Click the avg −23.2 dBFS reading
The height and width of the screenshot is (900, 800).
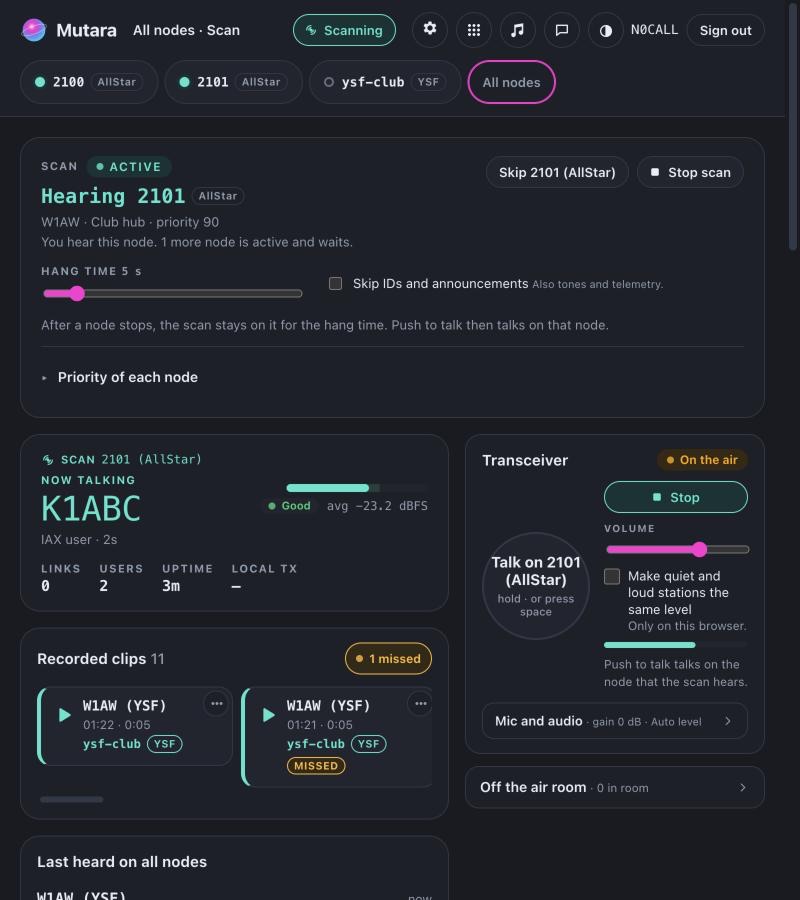pyautogui.click(x=377, y=506)
